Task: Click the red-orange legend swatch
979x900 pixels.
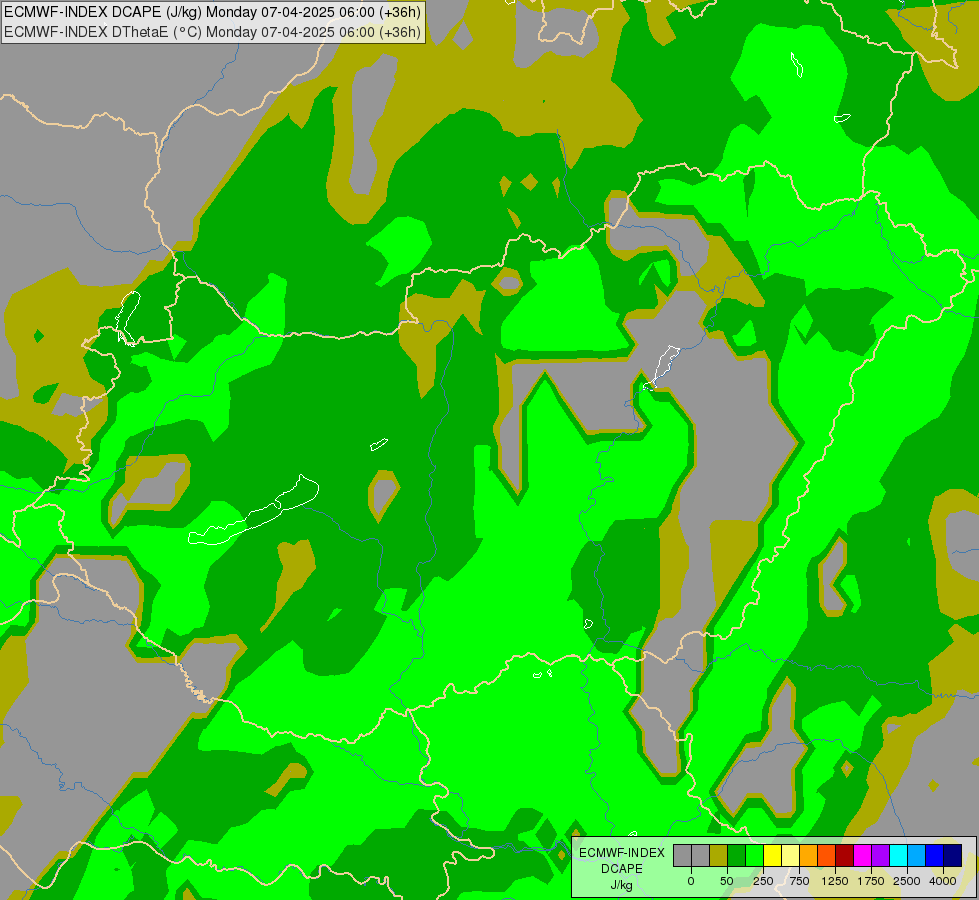Action: [x=827, y=855]
